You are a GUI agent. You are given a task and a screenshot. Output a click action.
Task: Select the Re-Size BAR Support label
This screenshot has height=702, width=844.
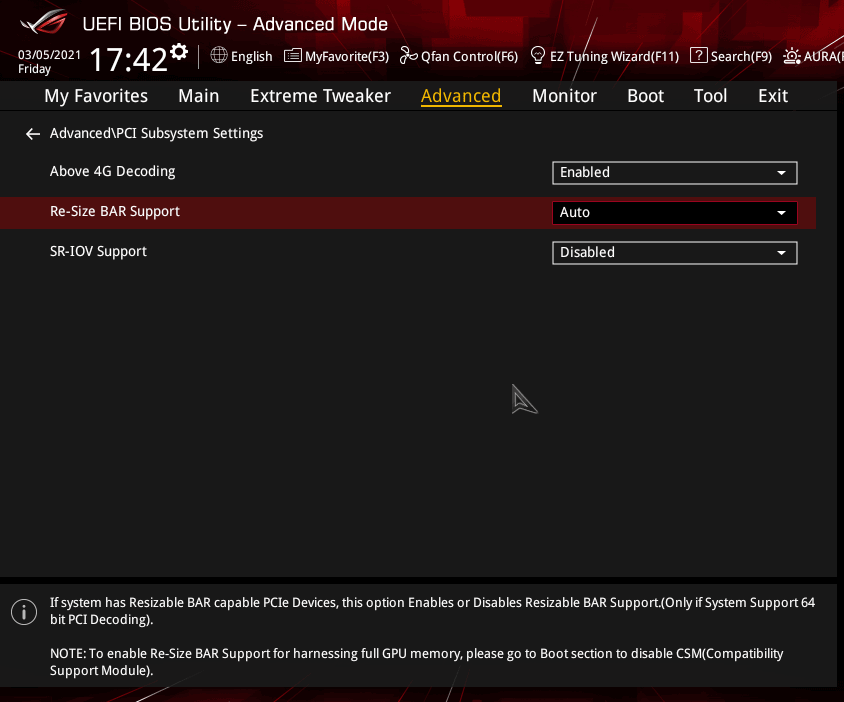[x=115, y=212]
